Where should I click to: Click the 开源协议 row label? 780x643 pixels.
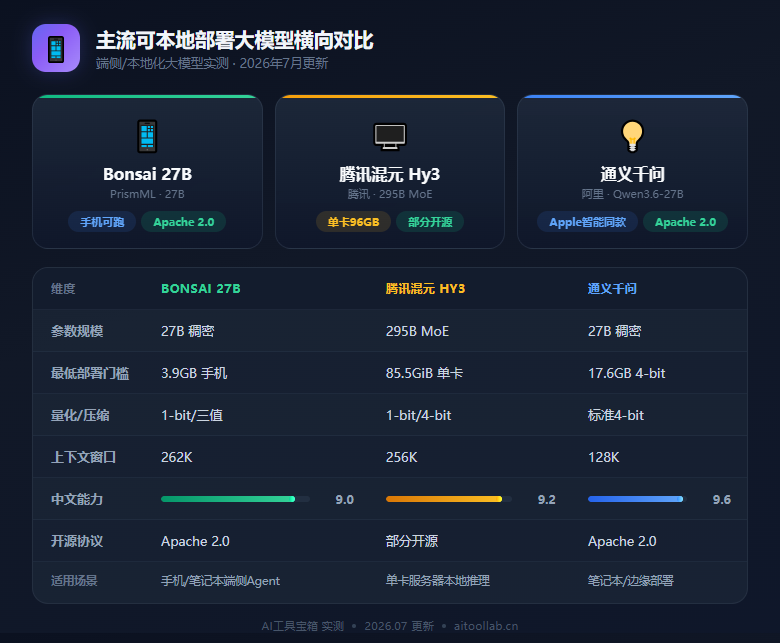tap(77, 541)
